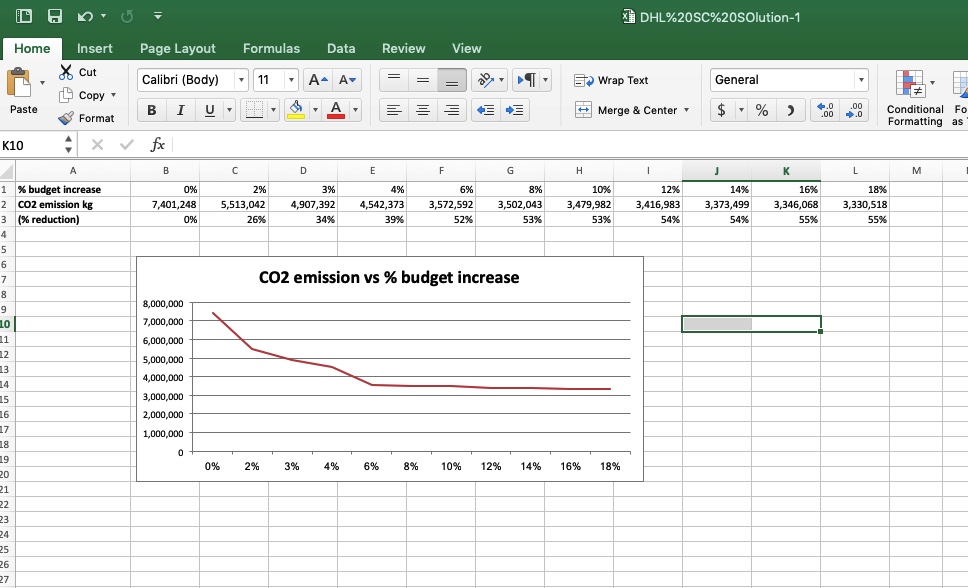Apply bold formatting

pyautogui.click(x=151, y=108)
